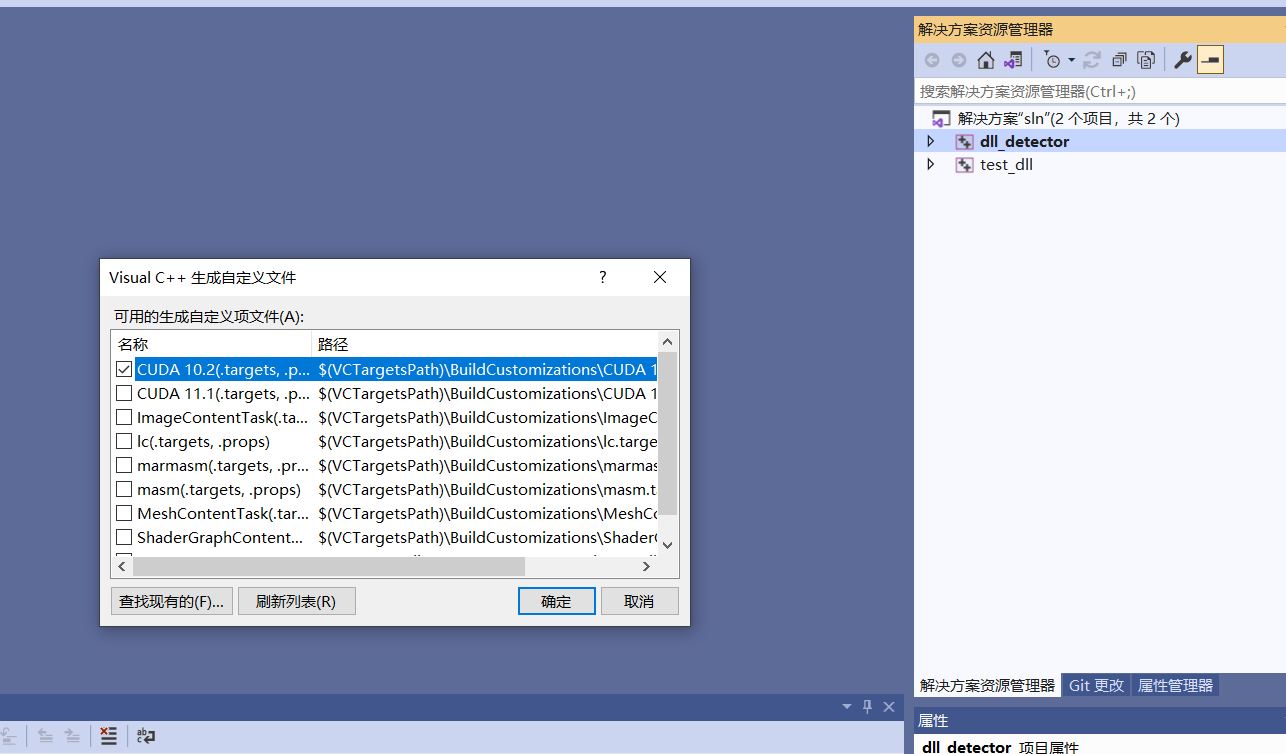The image size is (1286, 754).
Task: Enable the marmasm customization checkbox
Action: pyautogui.click(x=124, y=465)
